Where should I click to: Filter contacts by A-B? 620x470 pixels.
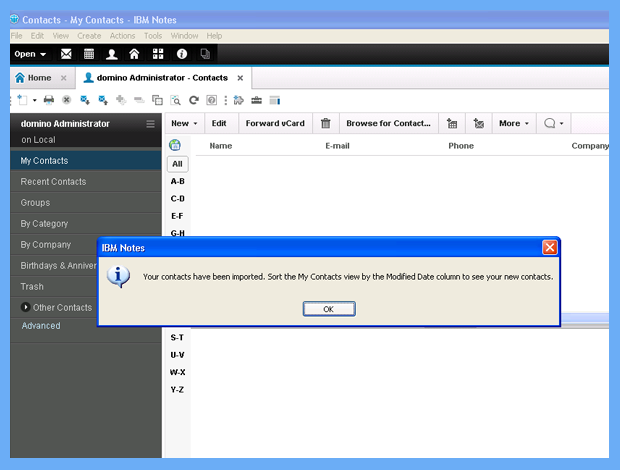pos(178,181)
